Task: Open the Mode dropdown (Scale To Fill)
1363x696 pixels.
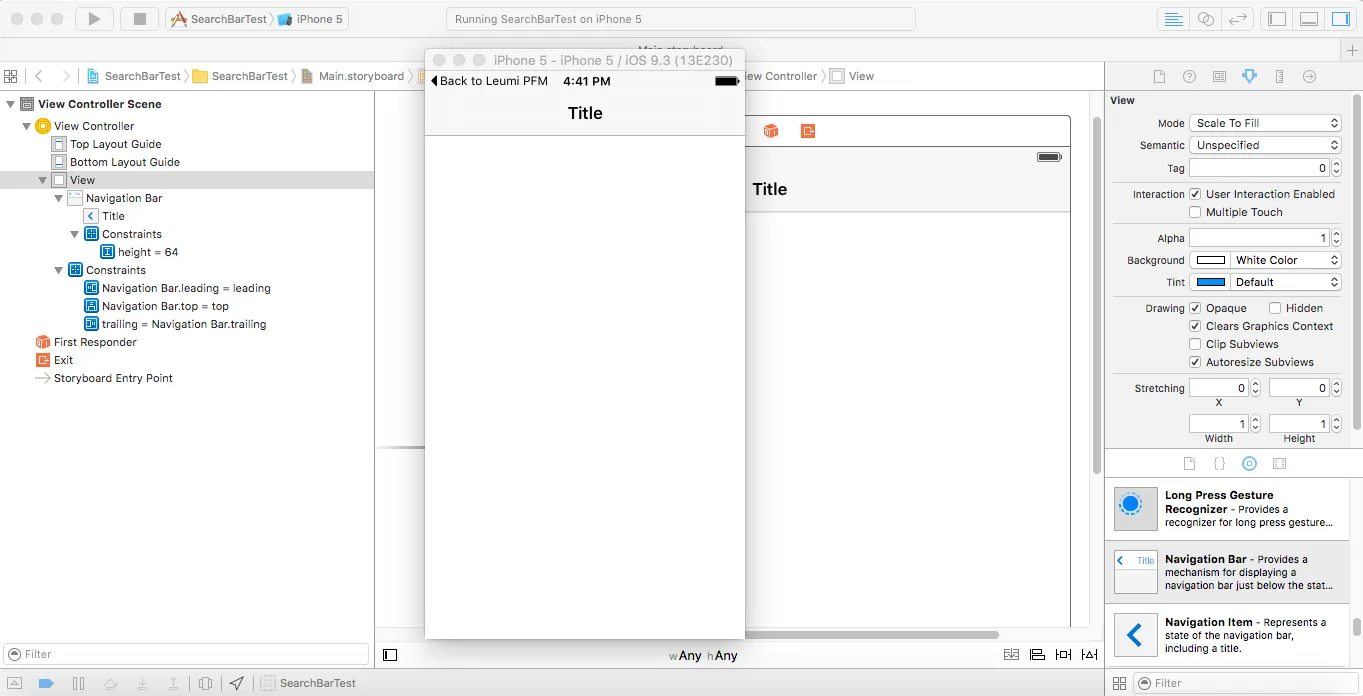Action: 1265,123
